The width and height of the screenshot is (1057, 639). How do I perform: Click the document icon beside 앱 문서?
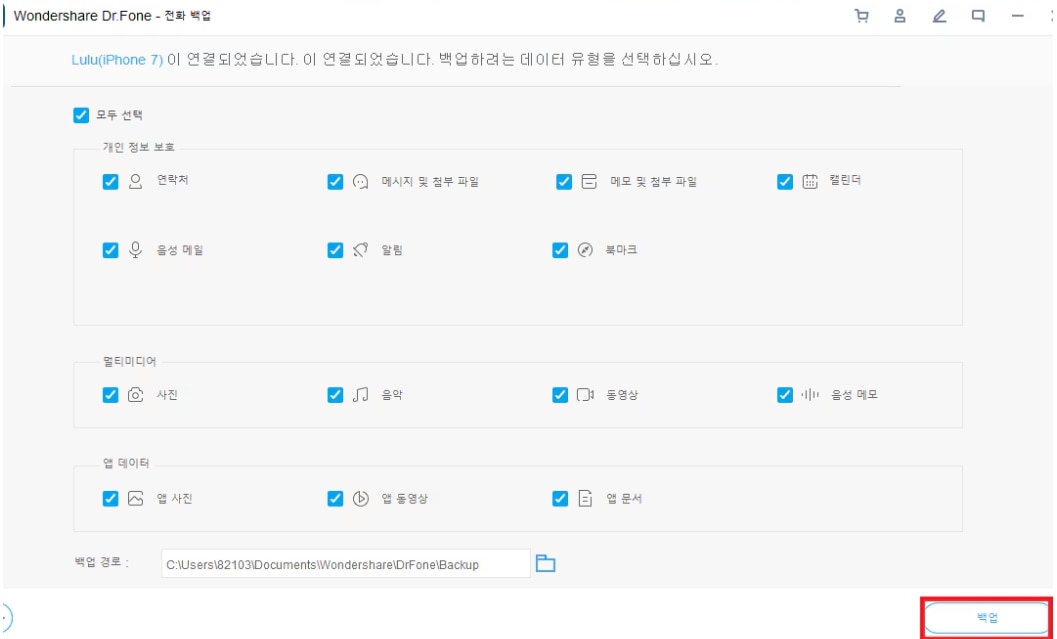coord(585,499)
